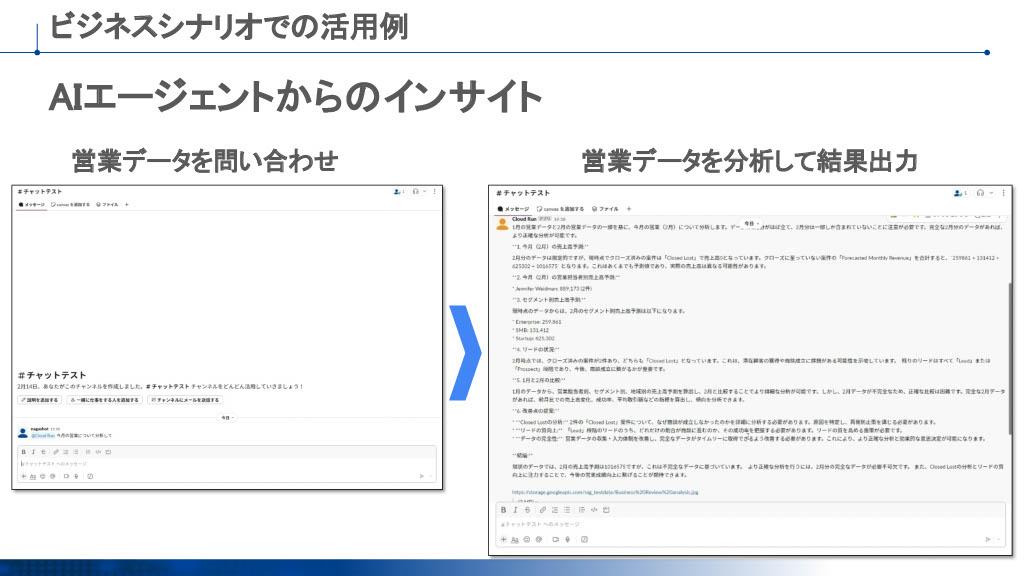Click inline code icon in right composer
This screenshot has height=576, width=1024.
tap(594, 509)
